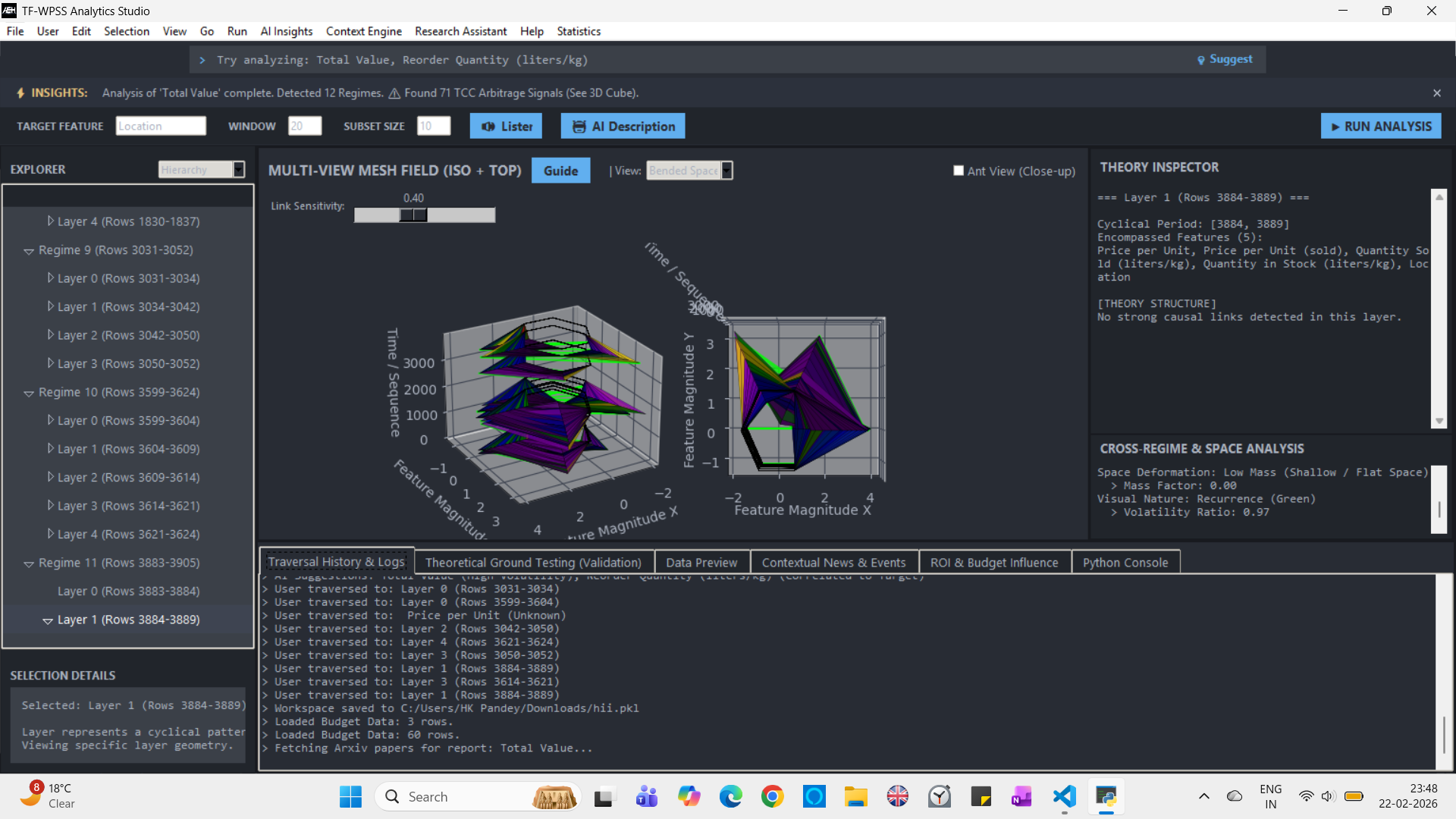
Task: Dismiss the Insights bar with its X
Action: (1437, 93)
